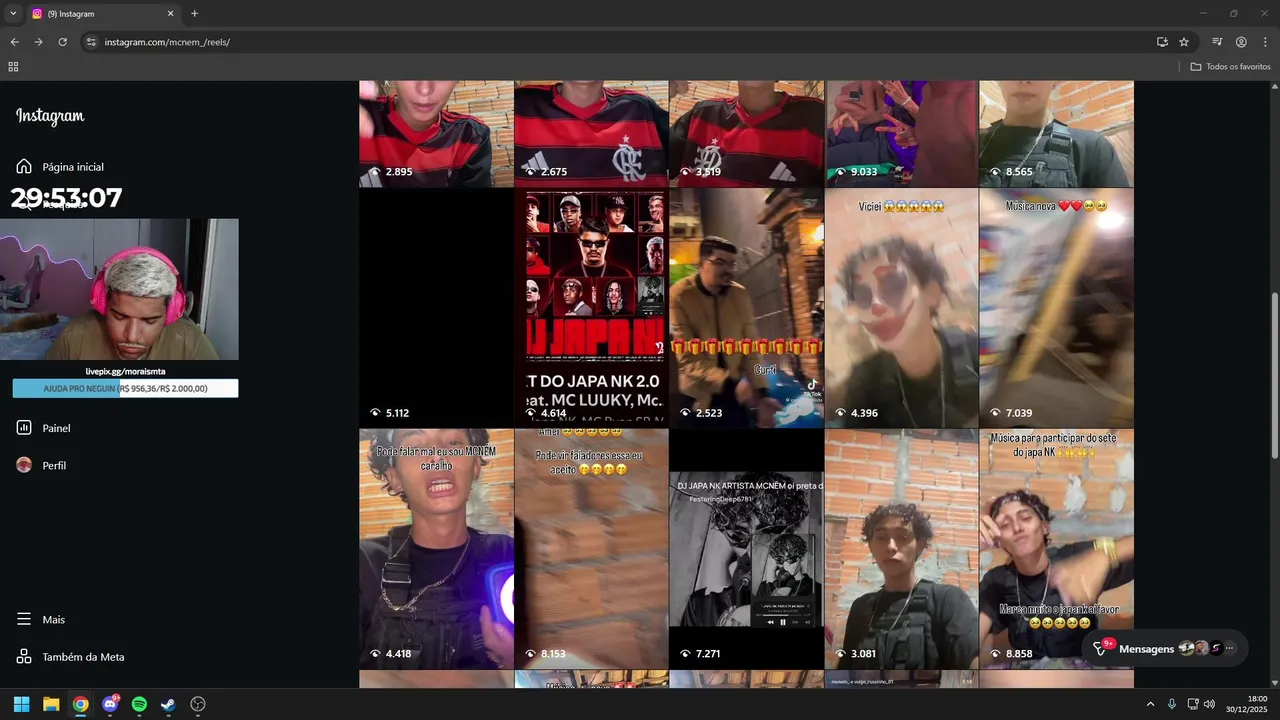Click the install app icon in address bar
1280x720 pixels.
pos(1162,42)
